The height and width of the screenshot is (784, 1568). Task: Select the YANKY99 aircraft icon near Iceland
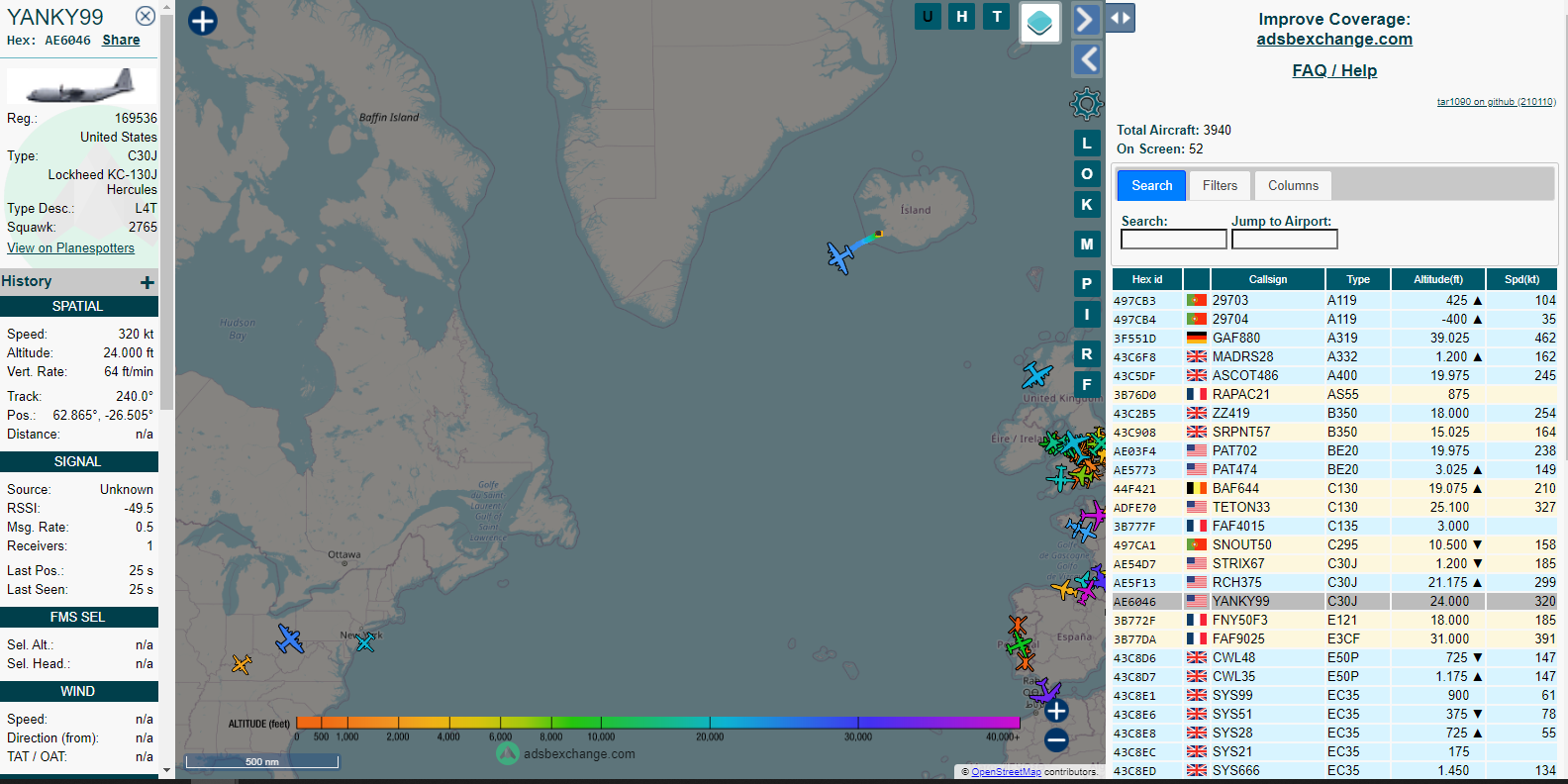coord(840,257)
